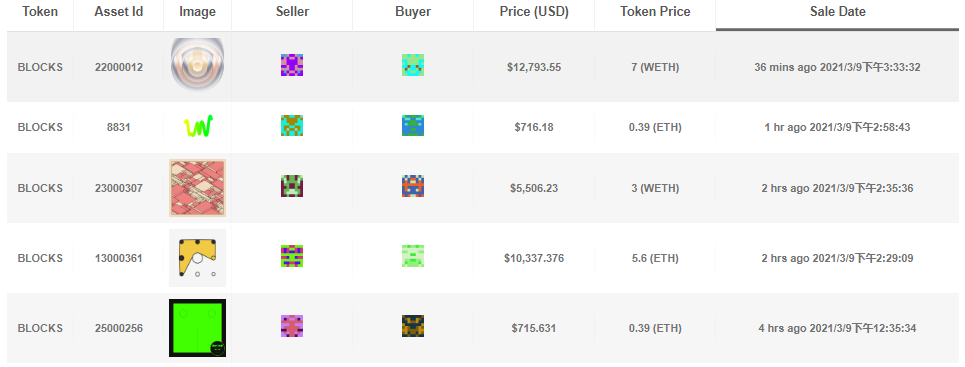Click the Token Price column header
Screen dimensions: 965x367
click(x=655, y=12)
